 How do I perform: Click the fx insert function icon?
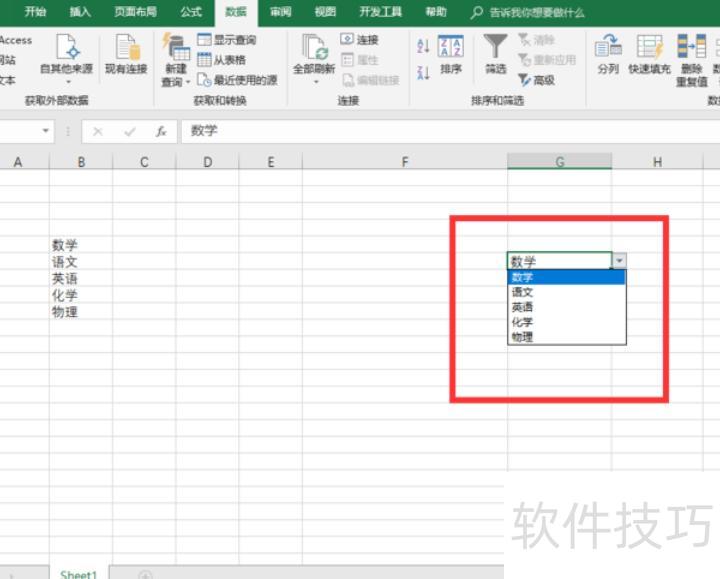pyautogui.click(x=161, y=132)
